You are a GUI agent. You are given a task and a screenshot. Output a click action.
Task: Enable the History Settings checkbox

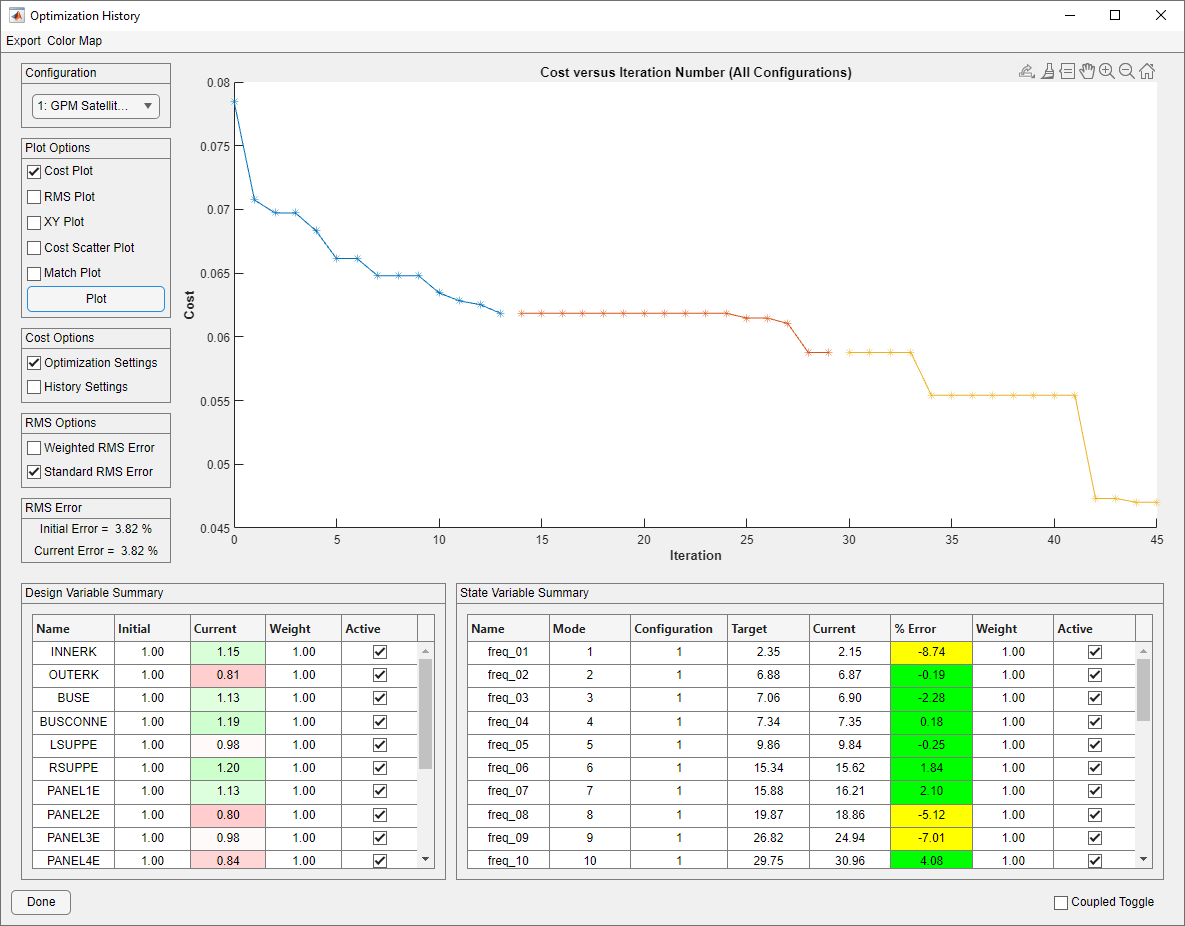(x=34, y=387)
